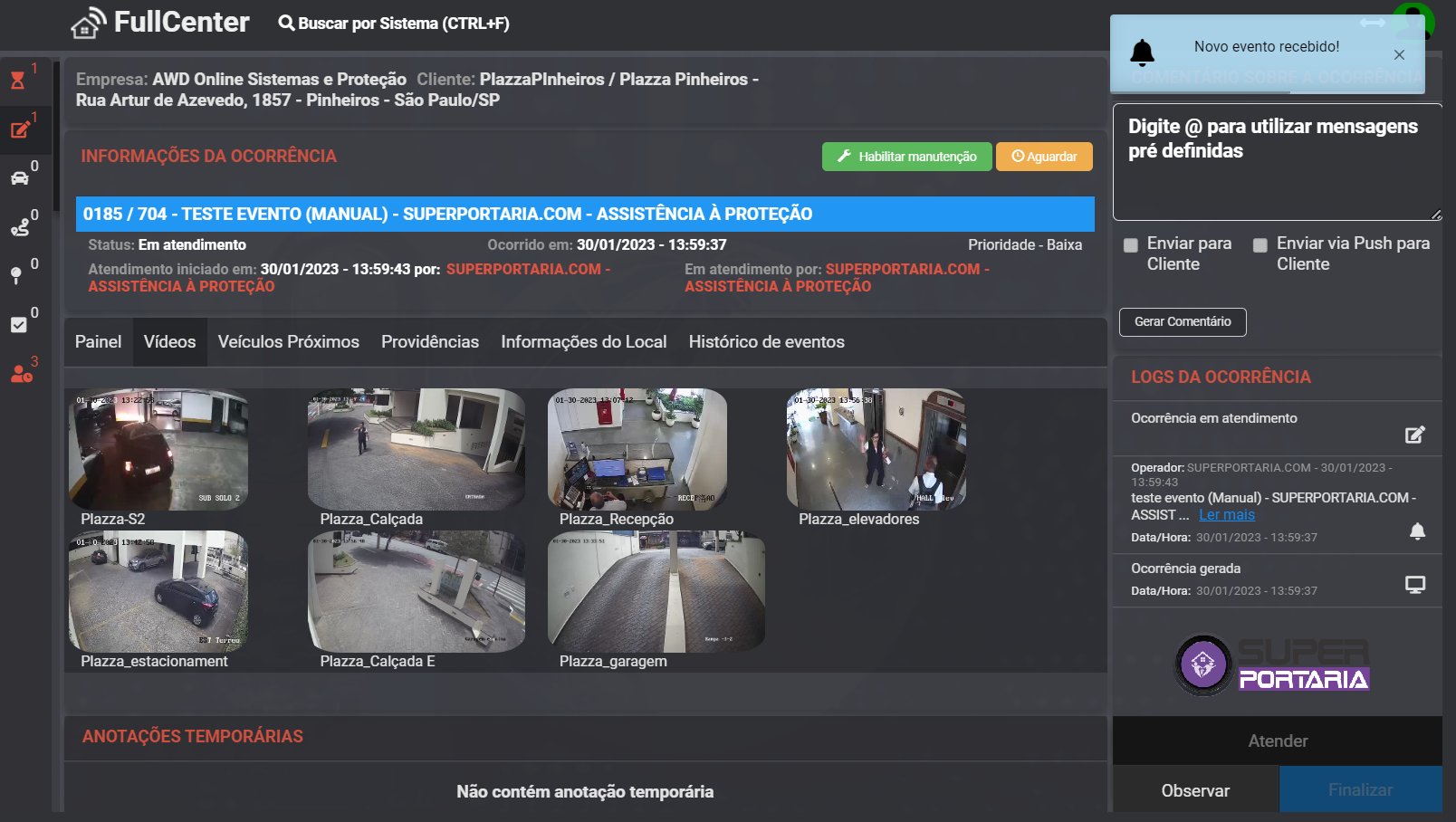Click Habilitar manutenção button
The height and width of the screenshot is (822, 1456).
tap(907, 157)
